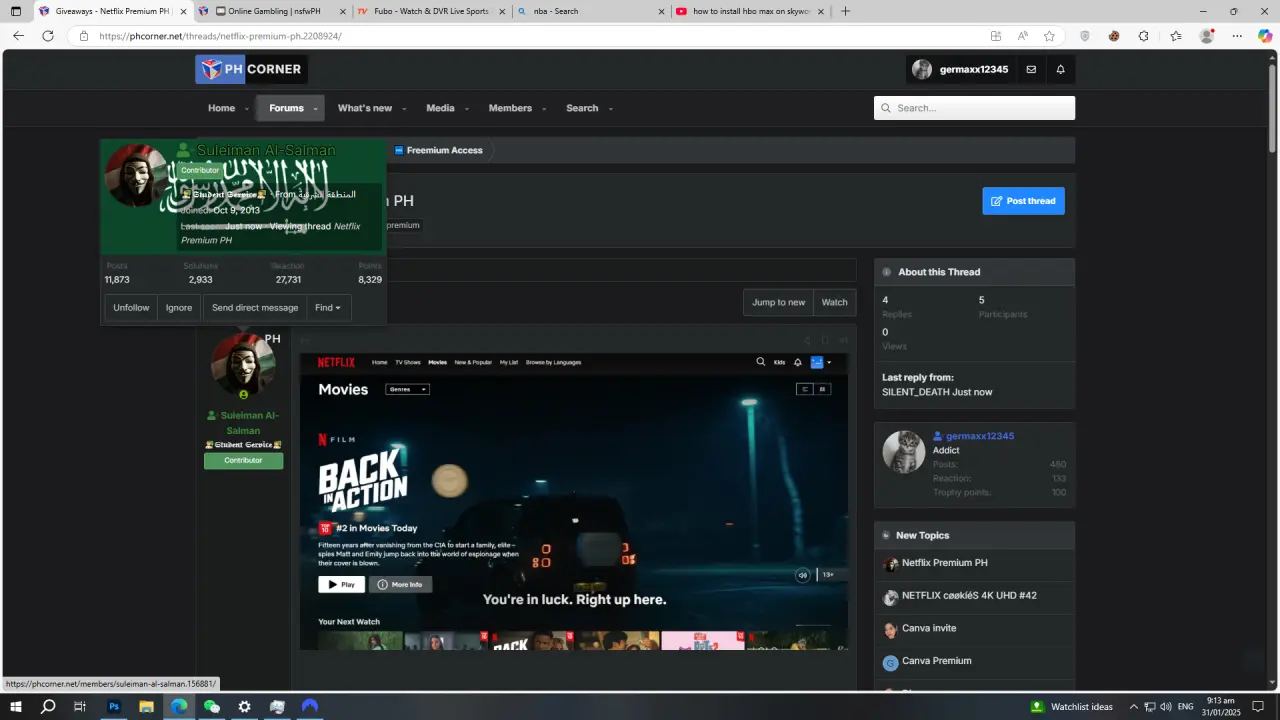The height and width of the screenshot is (720, 1280).
Task: Open the inbox envelope icon
Action: click(1031, 70)
